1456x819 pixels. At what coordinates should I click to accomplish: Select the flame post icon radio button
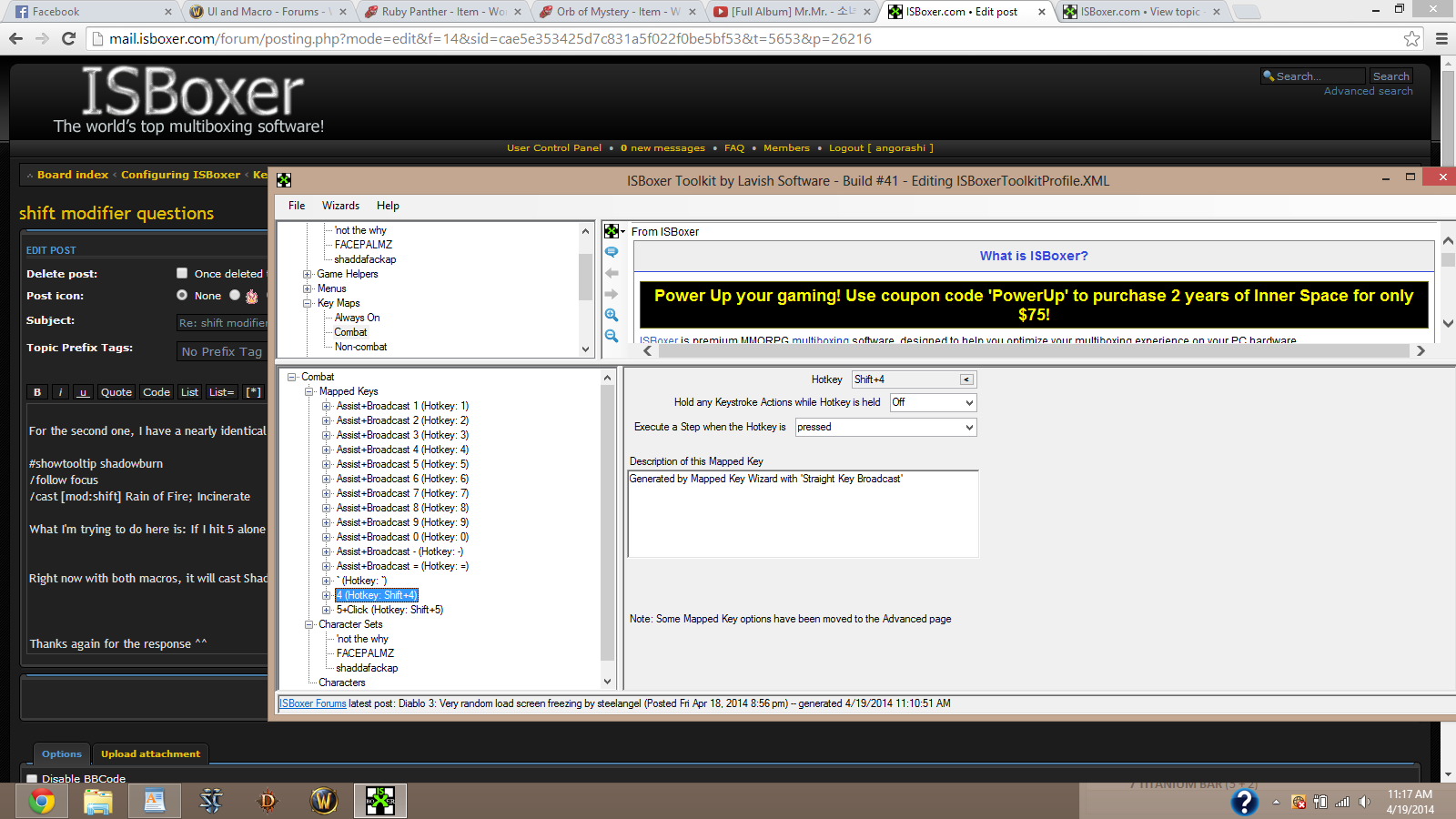(x=235, y=295)
